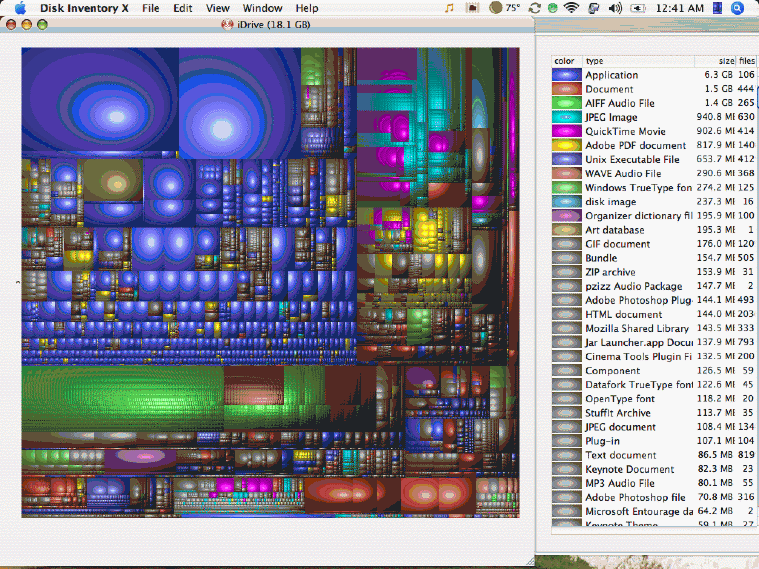Open the displays menu bar icon
This screenshot has height=569, width=759.
(593, 8)
